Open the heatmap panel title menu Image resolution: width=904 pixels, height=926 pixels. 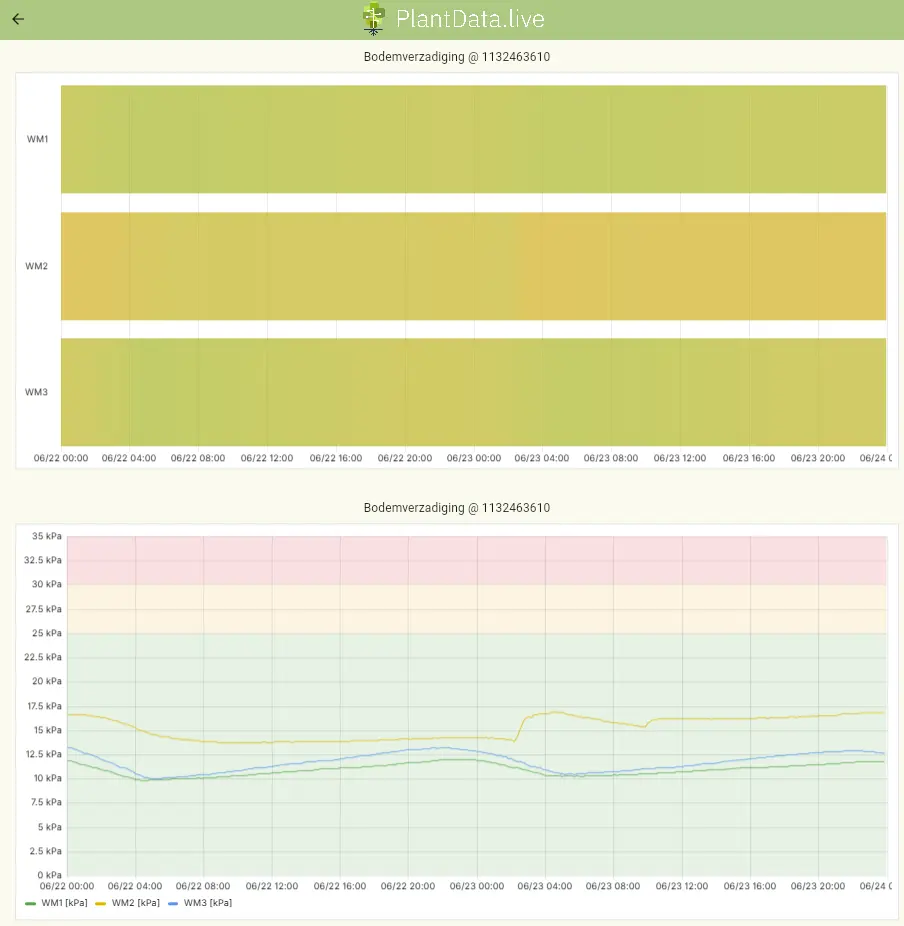coord(456,57)
